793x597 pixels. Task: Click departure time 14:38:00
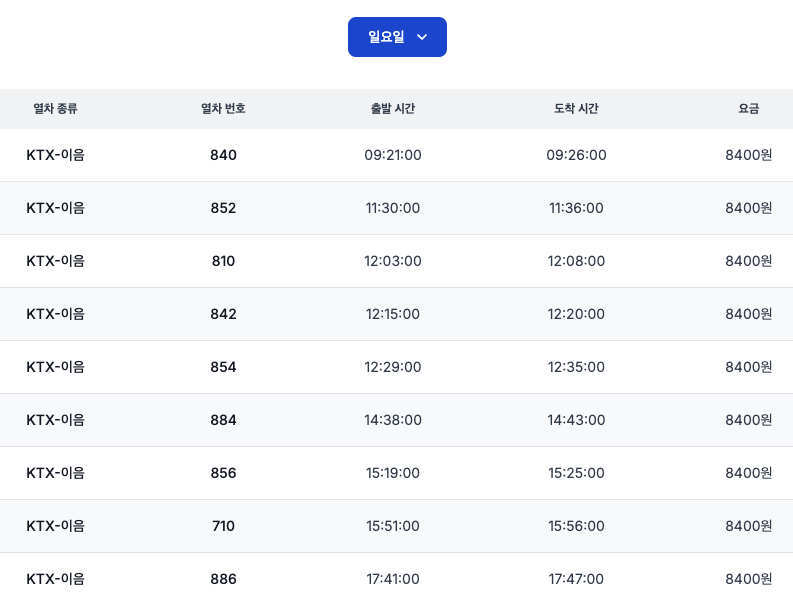tap(392, 420)
